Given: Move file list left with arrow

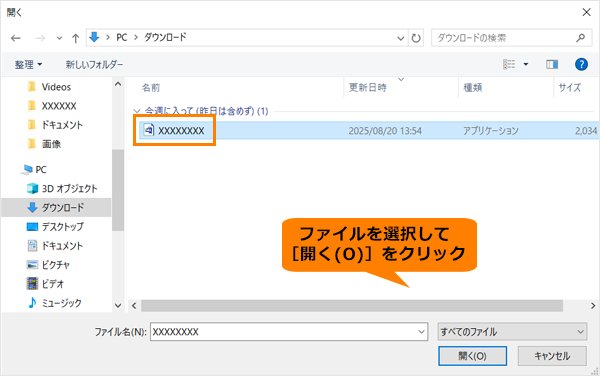Looking at the screenshot, I should (x=134, y=306).
